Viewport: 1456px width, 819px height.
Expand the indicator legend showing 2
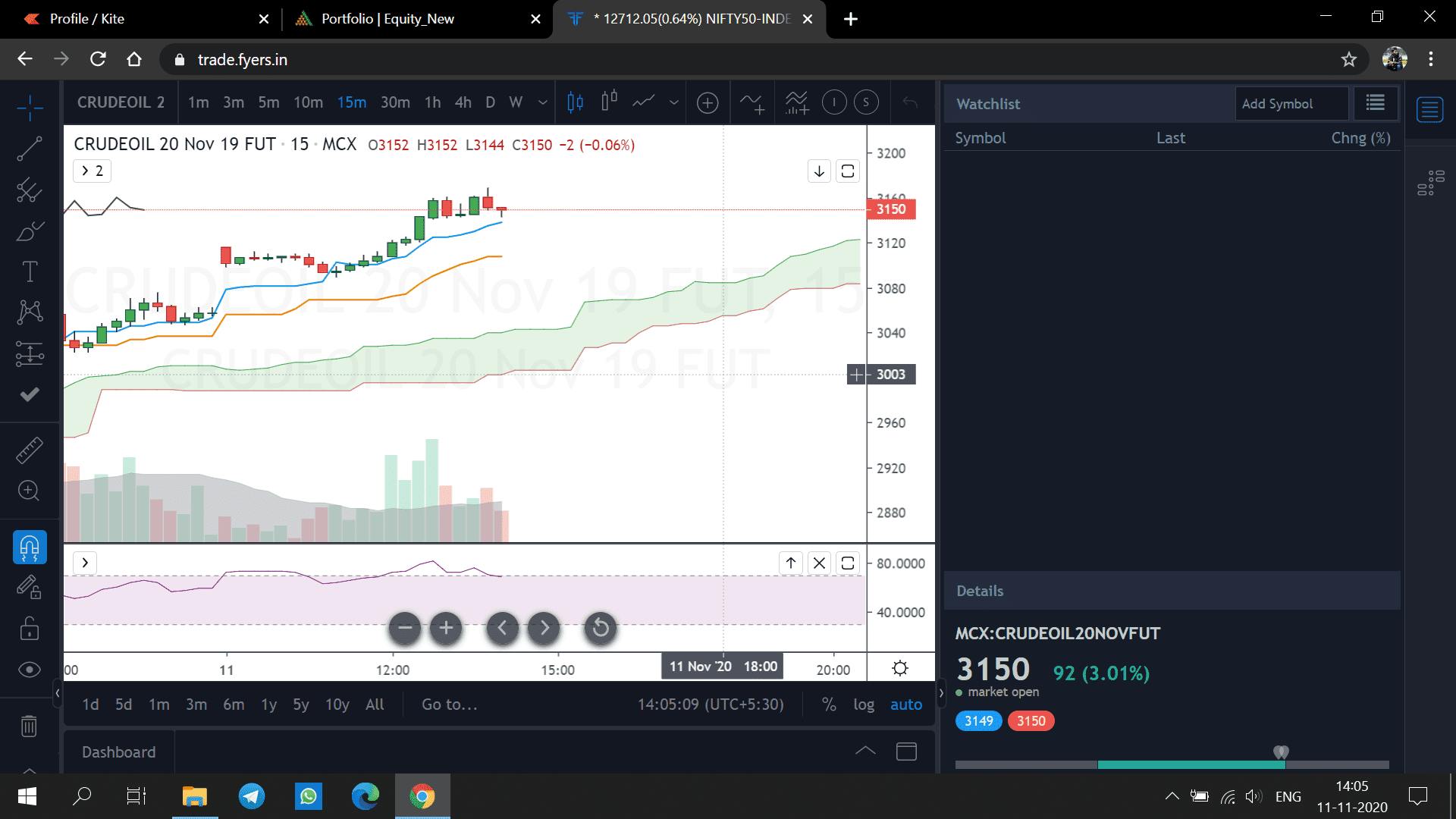[x=92, y=171]
